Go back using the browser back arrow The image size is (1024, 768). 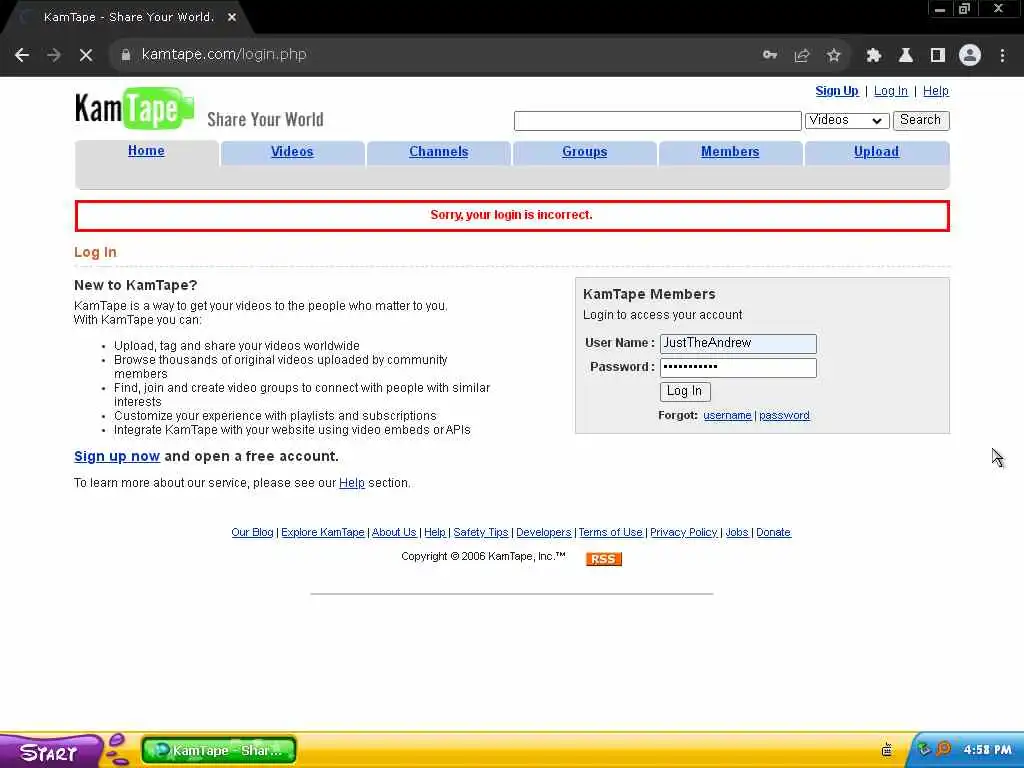pyautogui.click(x=22, y=55)
